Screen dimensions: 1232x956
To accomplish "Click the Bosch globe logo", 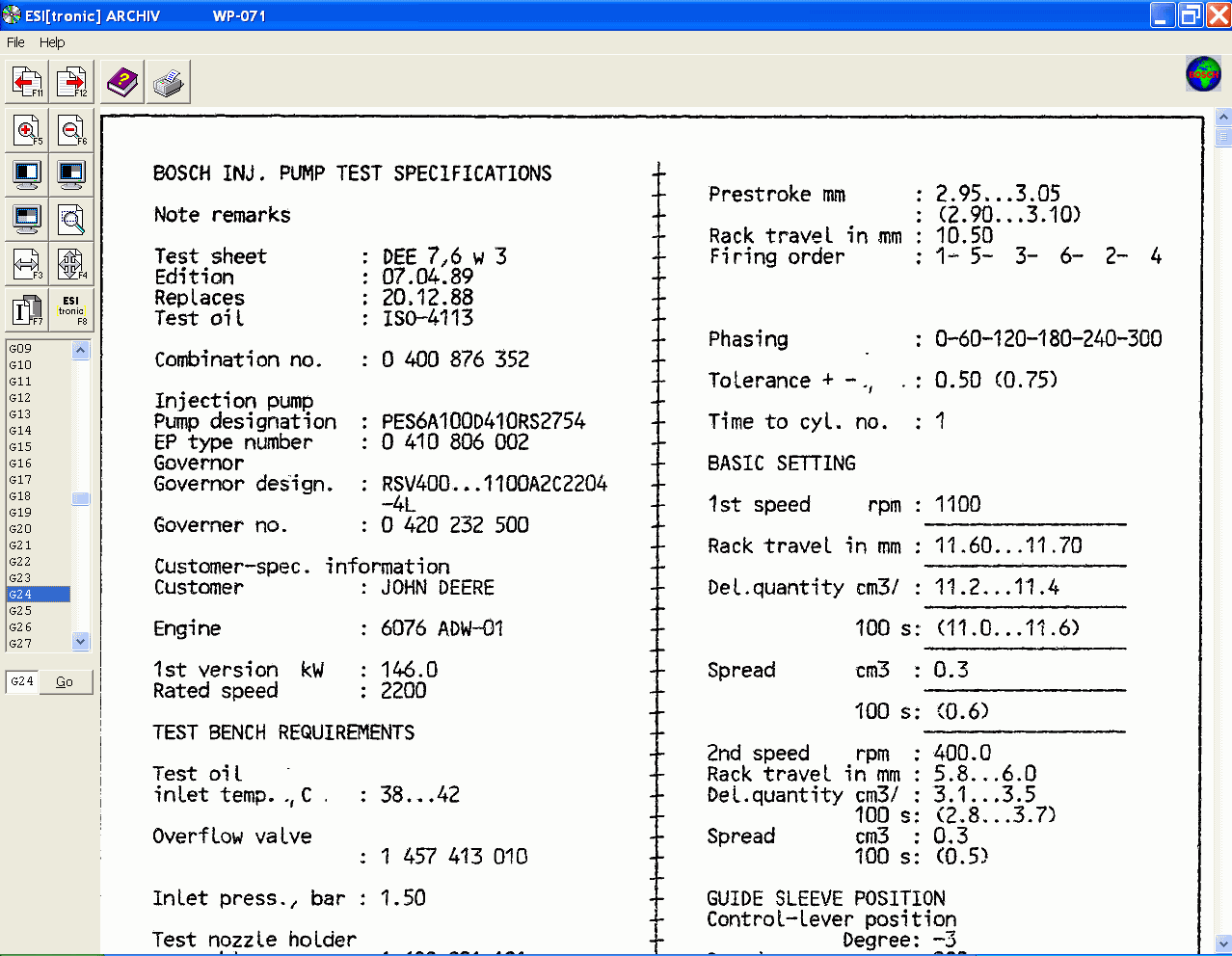I will click(x=1203, y=74).
